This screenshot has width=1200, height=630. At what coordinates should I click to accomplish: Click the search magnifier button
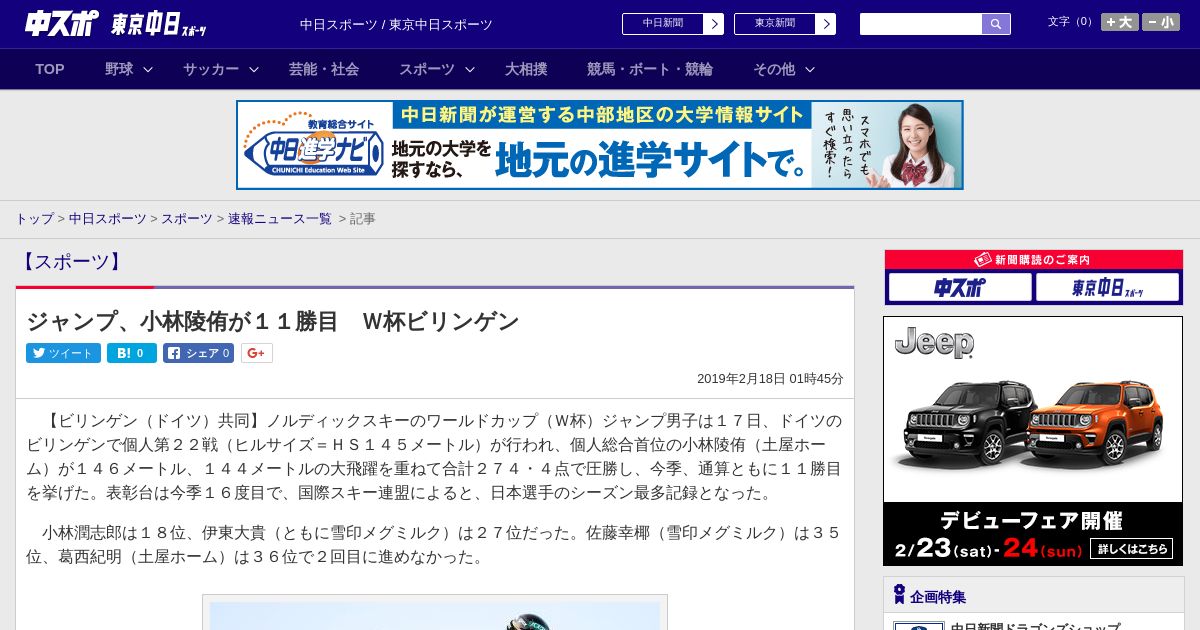click(996, 24)
